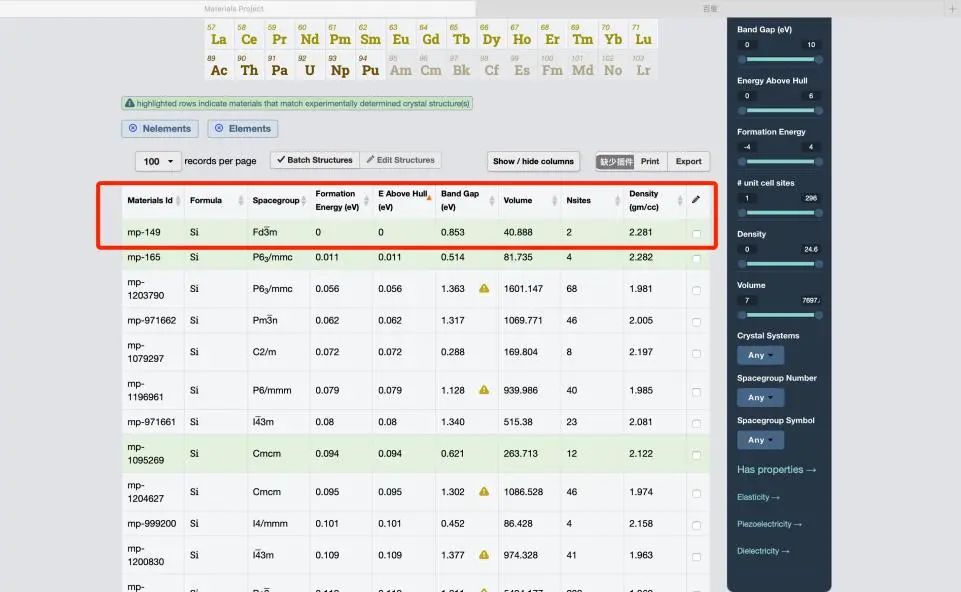Open Has properties link
This screenshot has height=592, width=961.
[x=777, y=469]
